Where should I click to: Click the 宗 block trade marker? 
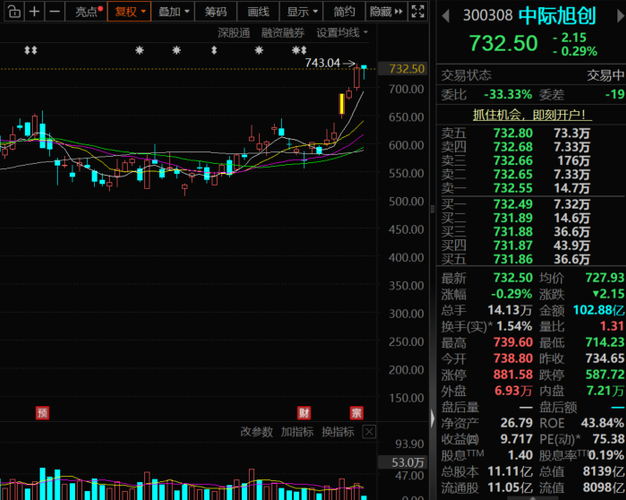tap(356, 413)
